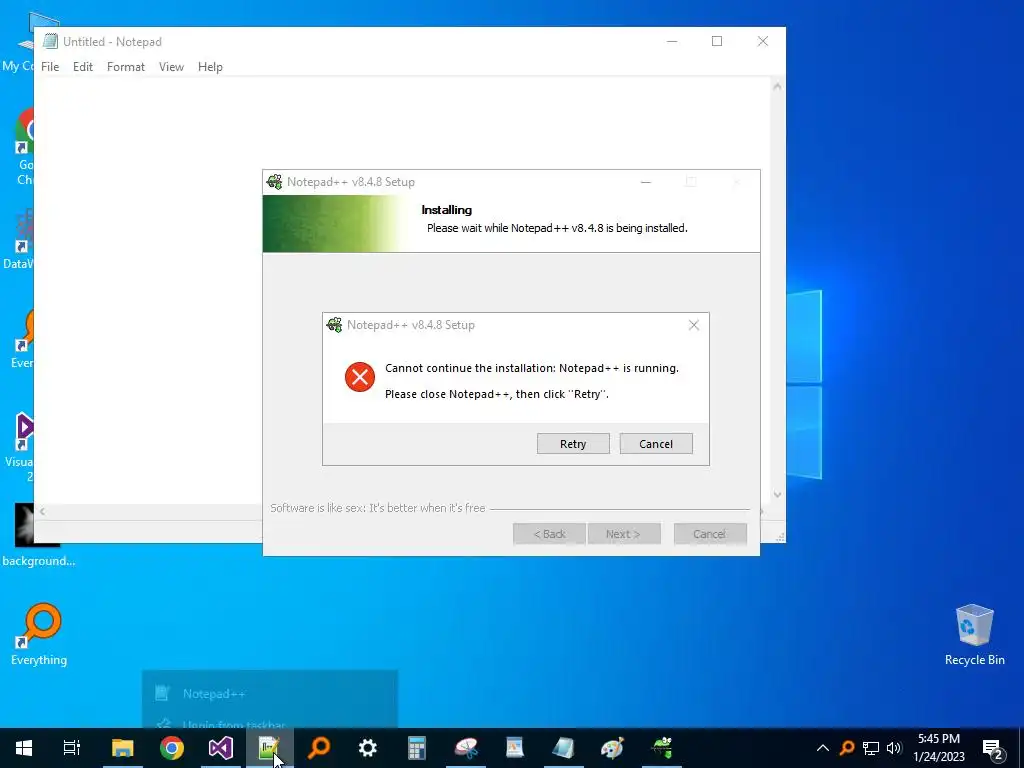
Task: Click Notepad's vertical scrollbar down arrow
Action: coord(777,494)
